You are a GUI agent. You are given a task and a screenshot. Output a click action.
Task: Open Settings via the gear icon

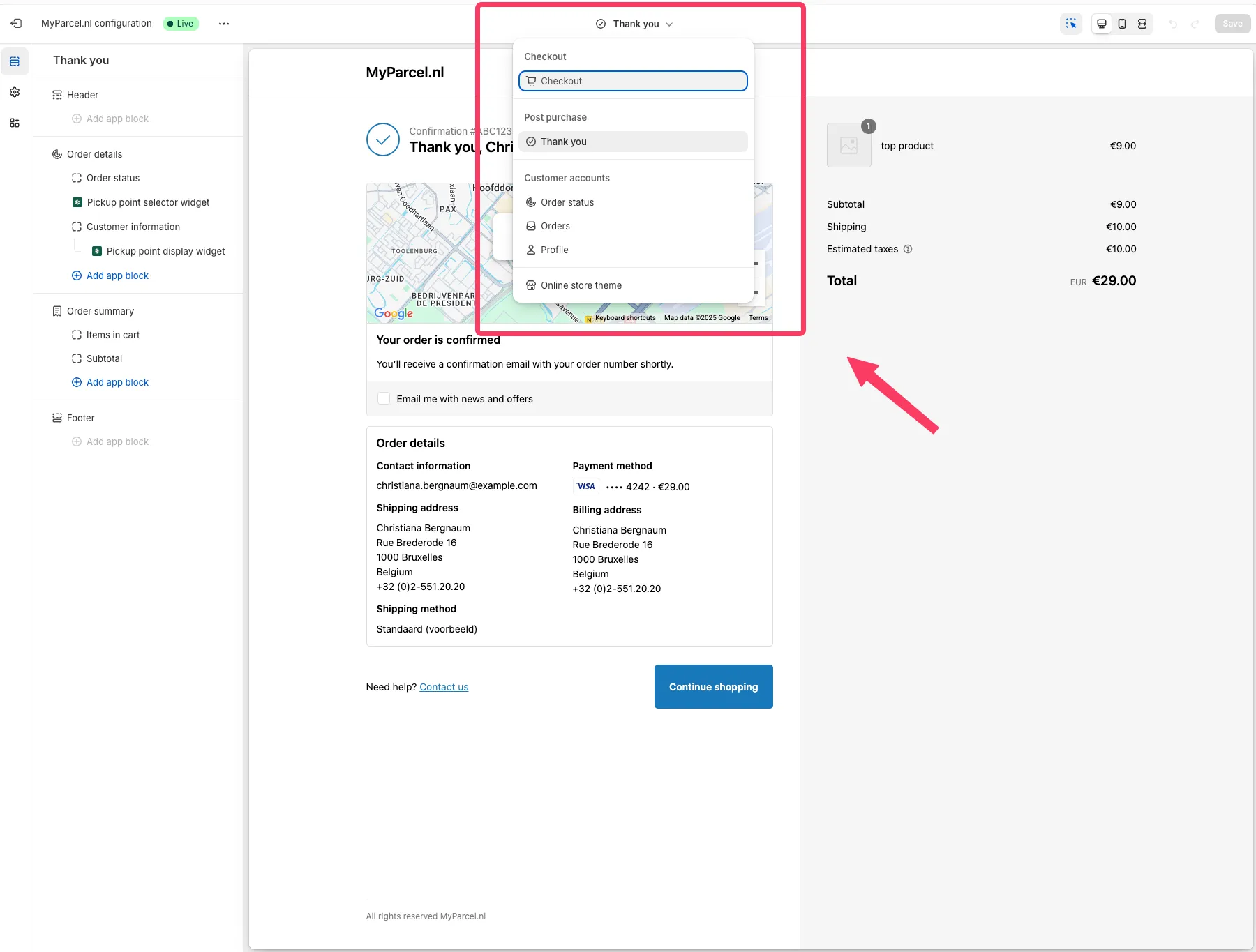click(15, 92)
